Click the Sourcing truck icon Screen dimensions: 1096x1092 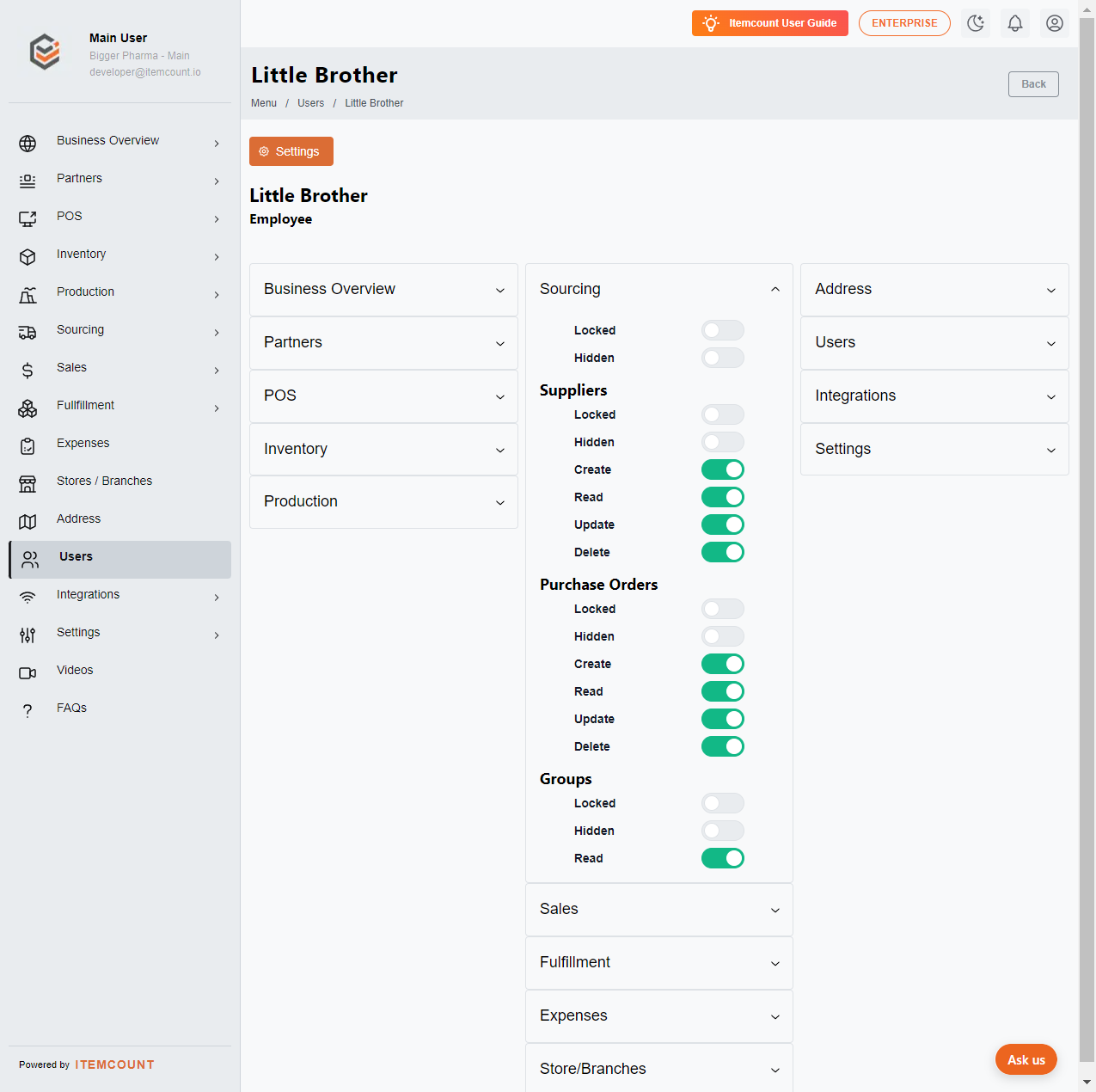click(28, 333)
